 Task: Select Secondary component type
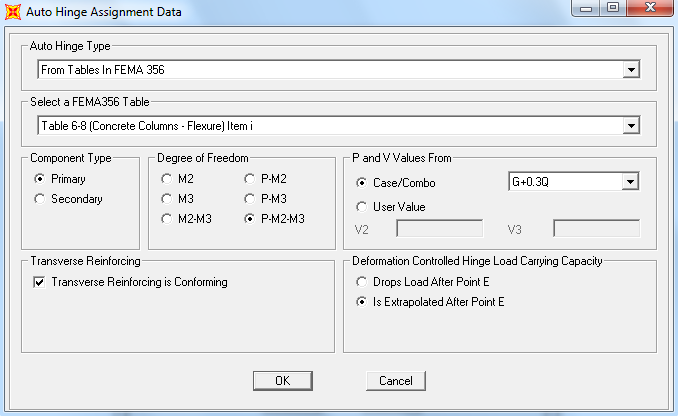pyautogui.click(x=39, y=199)
